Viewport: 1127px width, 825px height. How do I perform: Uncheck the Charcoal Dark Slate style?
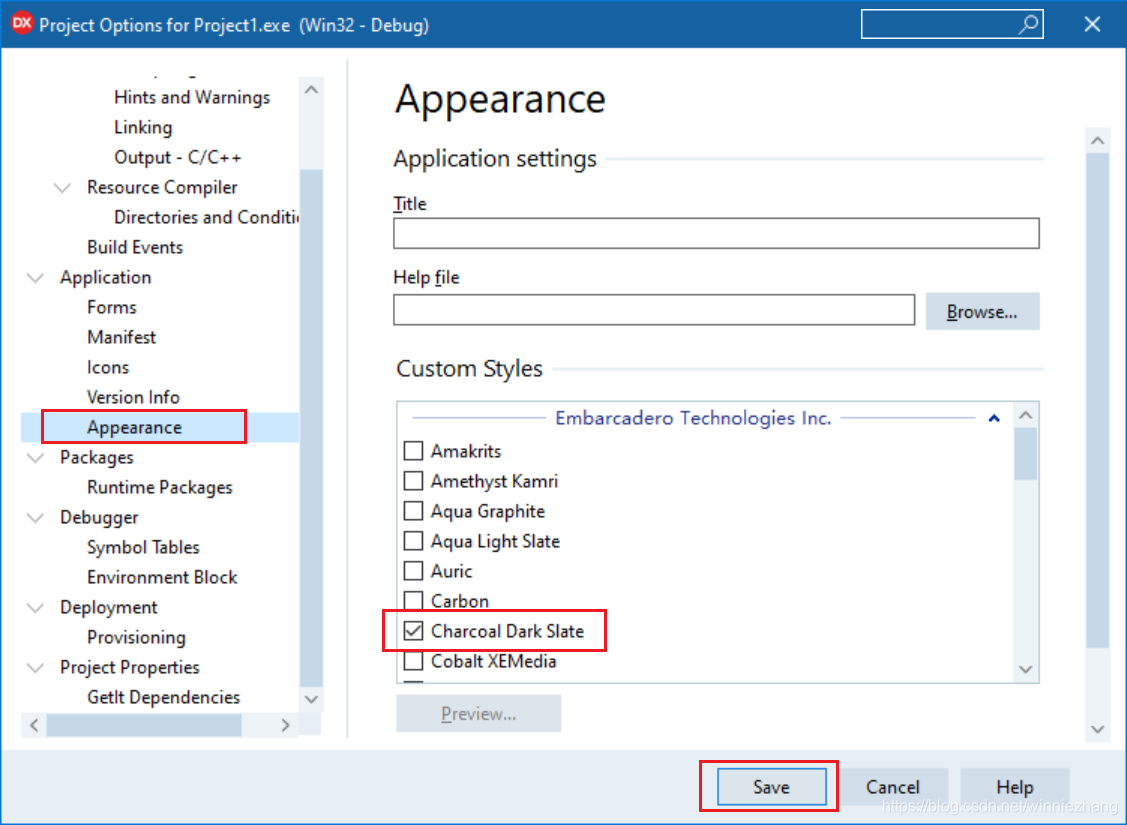(413, 631)
